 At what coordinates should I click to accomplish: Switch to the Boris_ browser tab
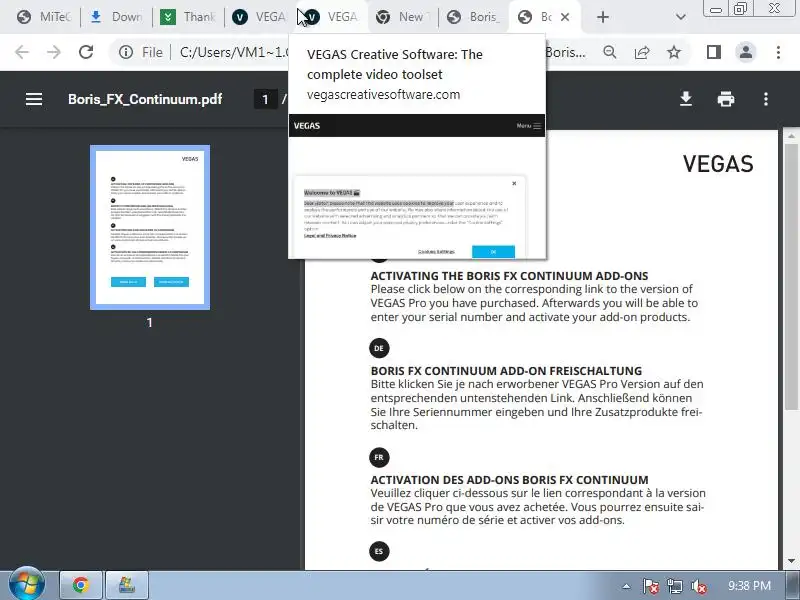coord(474,17)
